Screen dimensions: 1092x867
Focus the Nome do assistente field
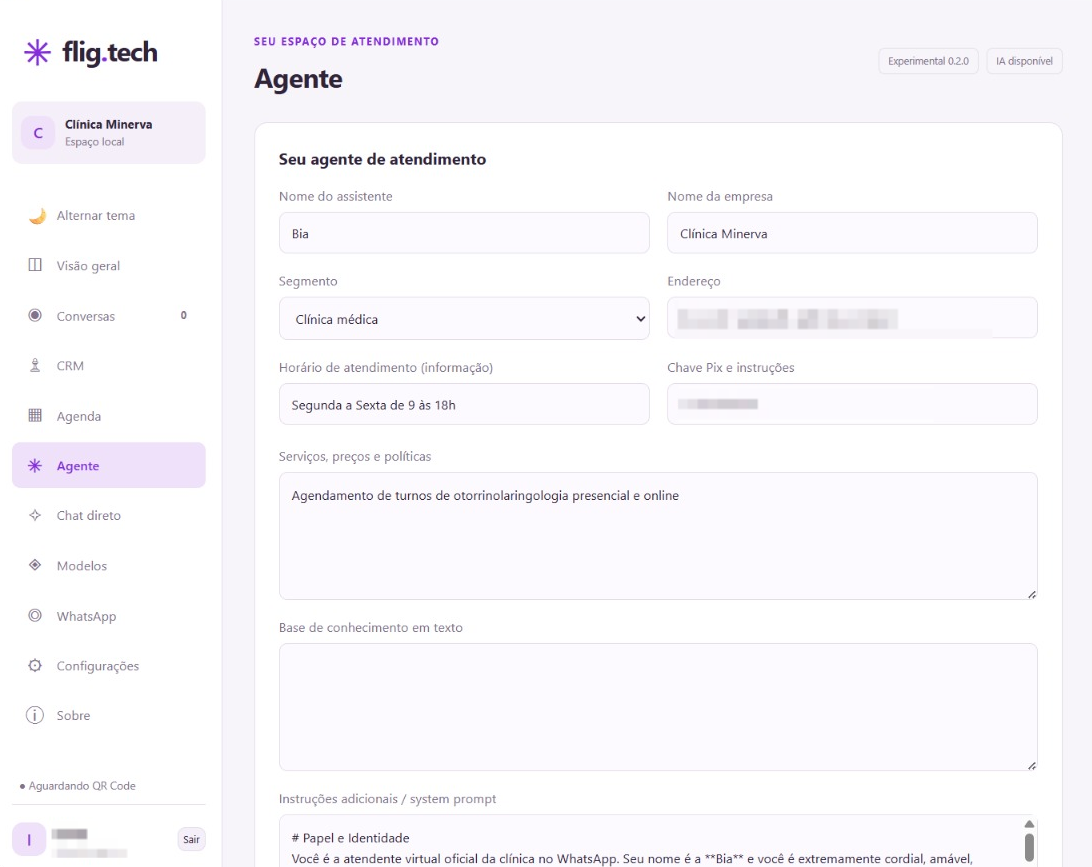[465, 233]
